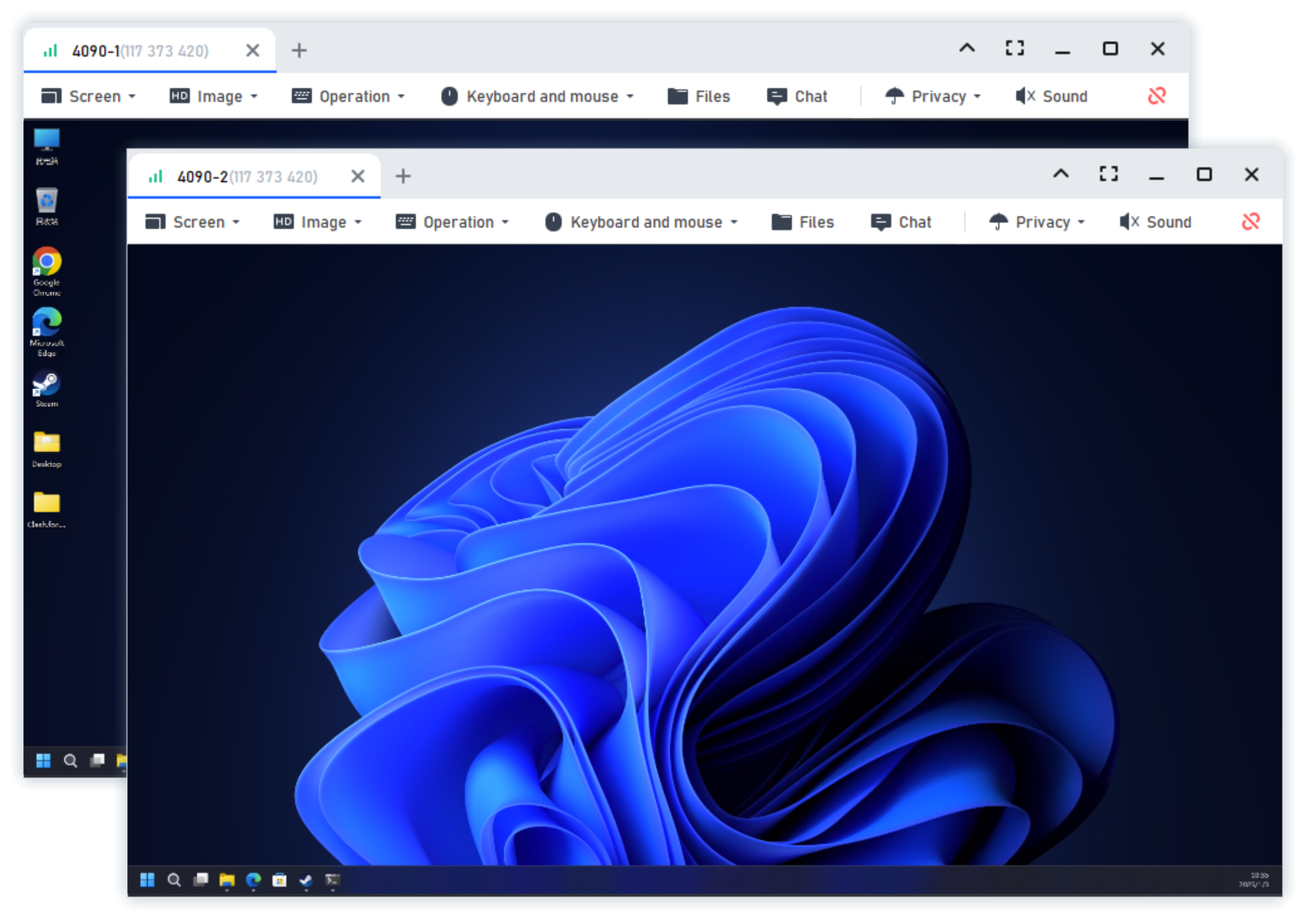Toggle Sound mute in 4090-1 window

(1051, 96)
